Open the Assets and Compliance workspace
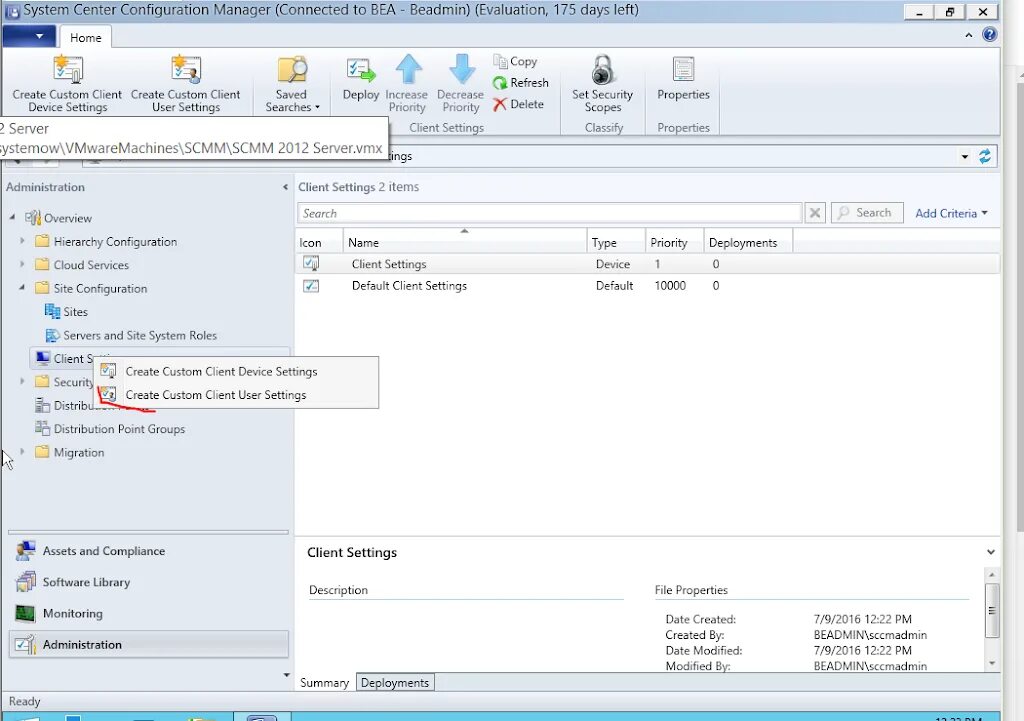 (x=149, y=551)
